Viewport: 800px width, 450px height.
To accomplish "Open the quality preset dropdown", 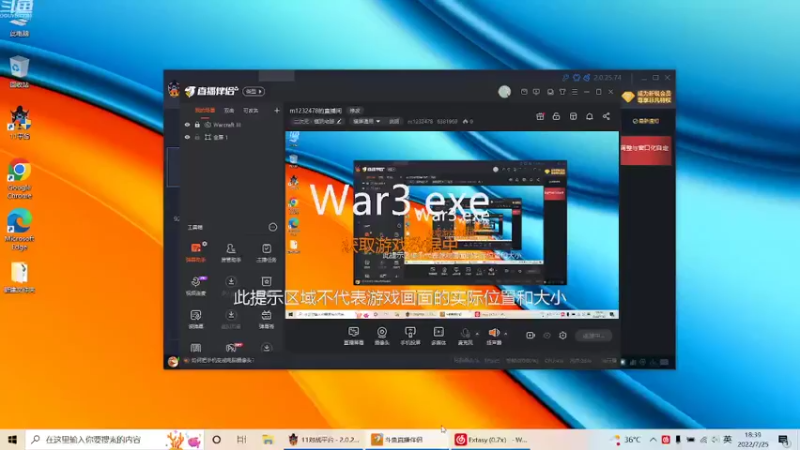I will (366, 121).
